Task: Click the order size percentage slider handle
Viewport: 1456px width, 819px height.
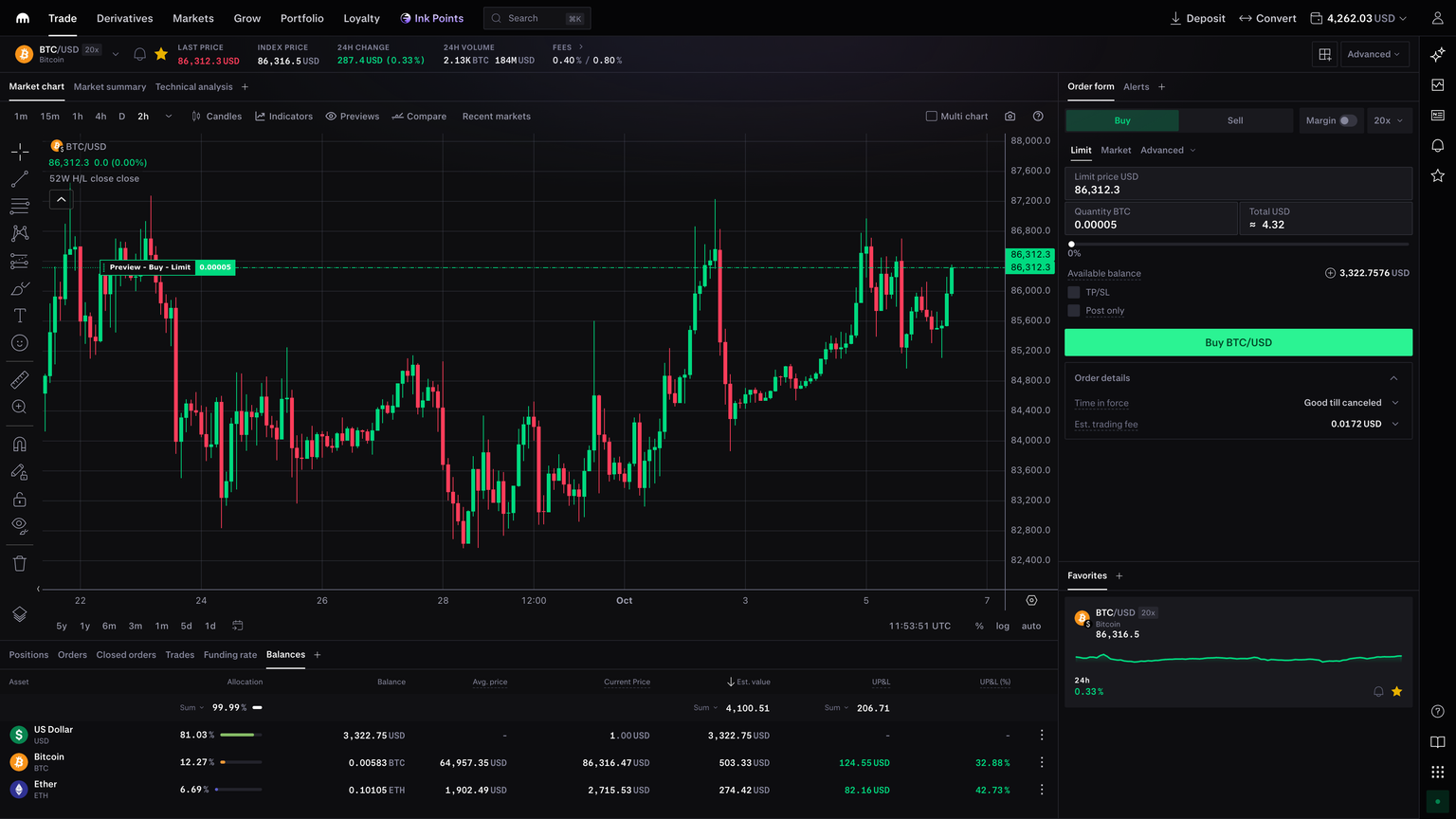Action: pos(1072,244)
